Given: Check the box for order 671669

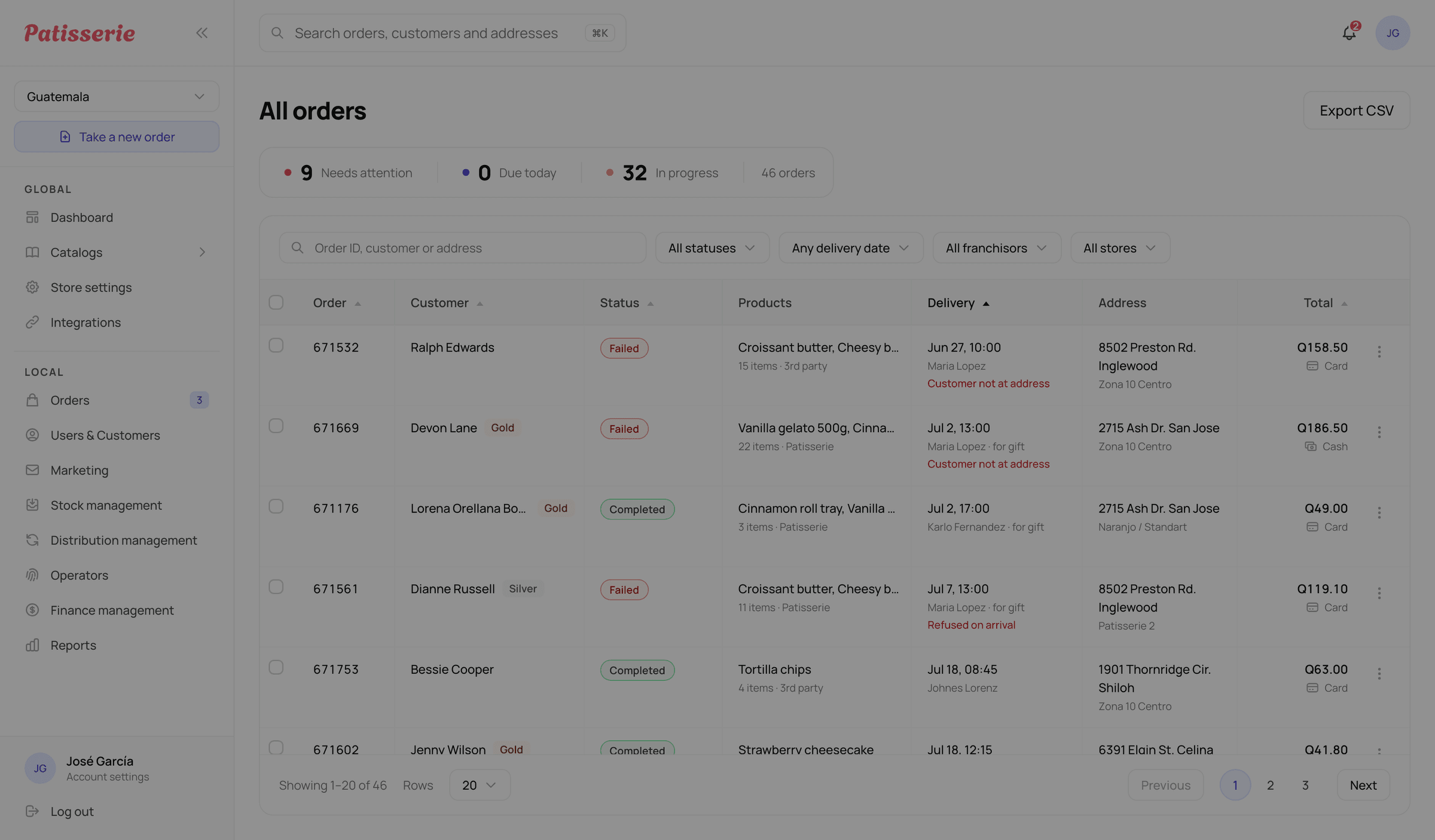Looking at the screenshot, I should point(276,426).
